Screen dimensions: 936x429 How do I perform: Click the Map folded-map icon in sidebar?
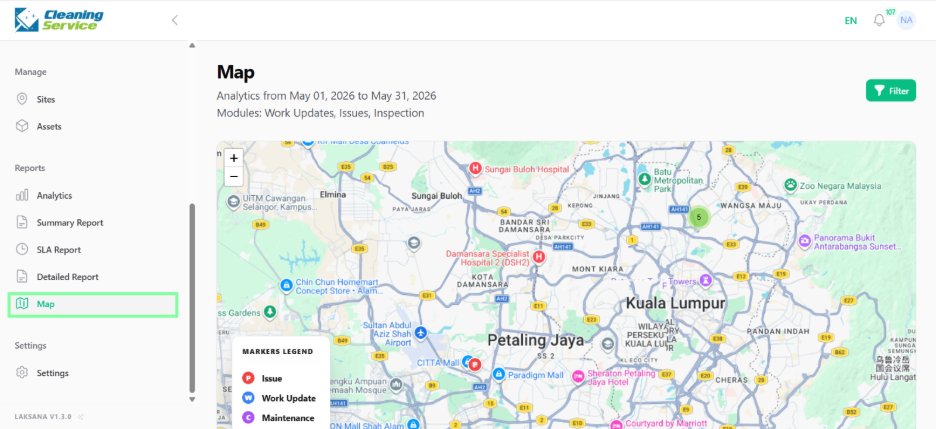click(x=22, y=304)
